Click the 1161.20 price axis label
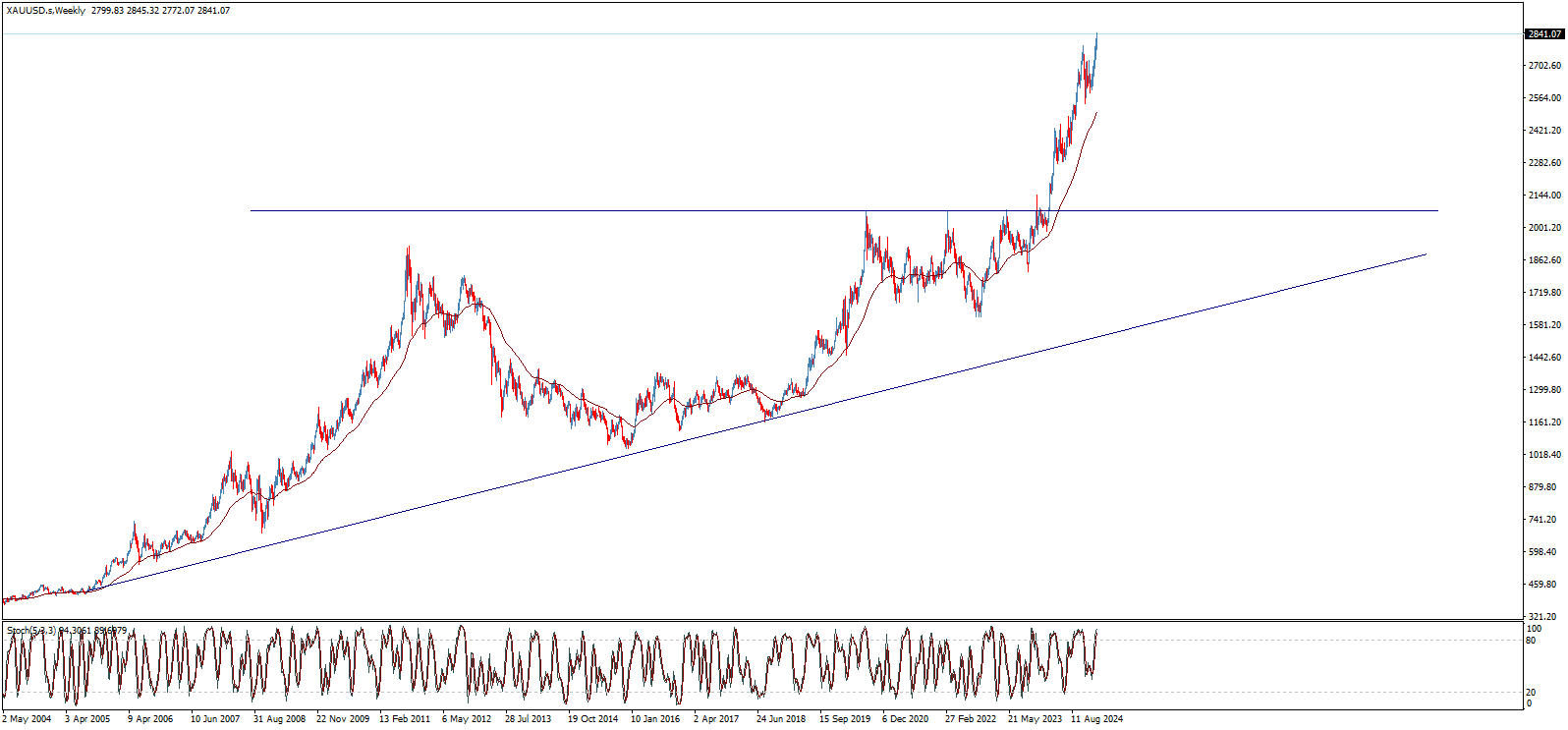This screenshot has height=730, width=1568. tap(1544, 422)
